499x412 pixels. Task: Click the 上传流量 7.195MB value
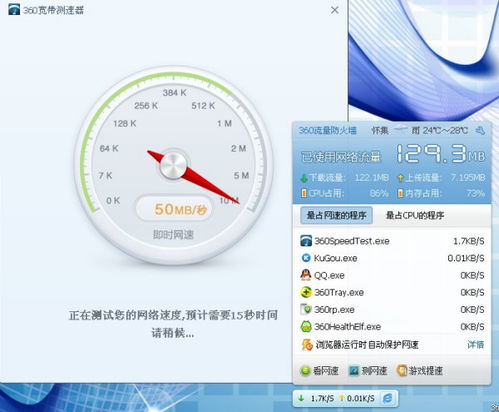tap(467, 178)
